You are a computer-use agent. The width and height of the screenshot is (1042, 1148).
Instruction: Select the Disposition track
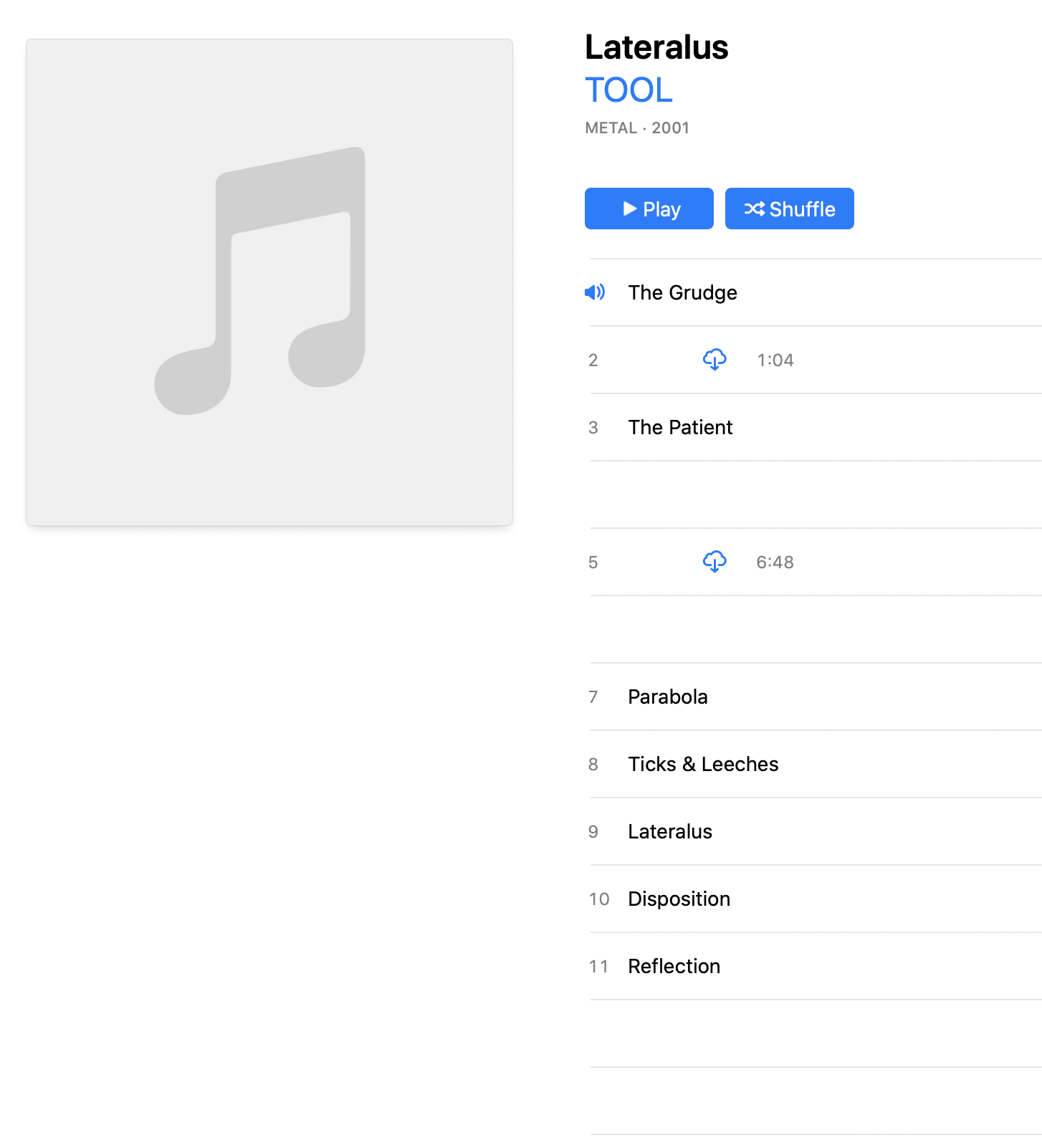[x=679, y=899]
